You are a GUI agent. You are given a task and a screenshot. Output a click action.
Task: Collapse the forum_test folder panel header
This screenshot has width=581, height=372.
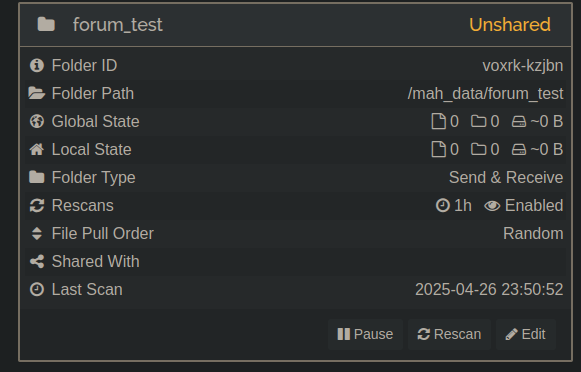click(296, 25)
